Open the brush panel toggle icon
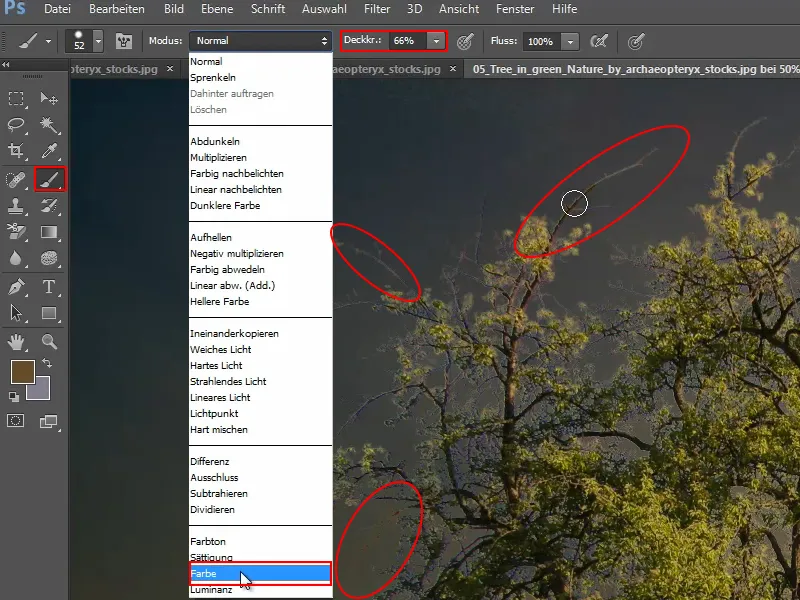This screenshot has width=800, height=600. (x=123, y=41)
